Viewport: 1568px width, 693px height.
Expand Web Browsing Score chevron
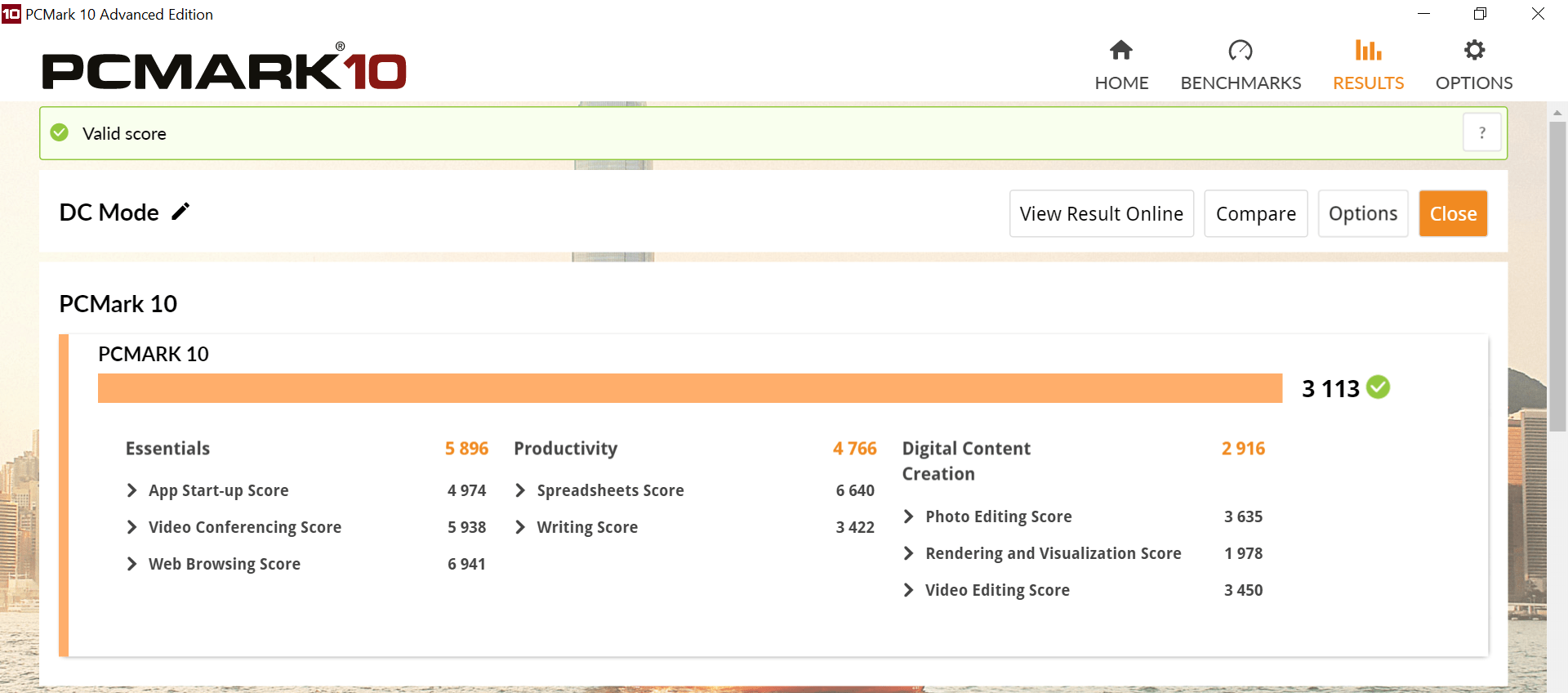[x=132, y=564]
